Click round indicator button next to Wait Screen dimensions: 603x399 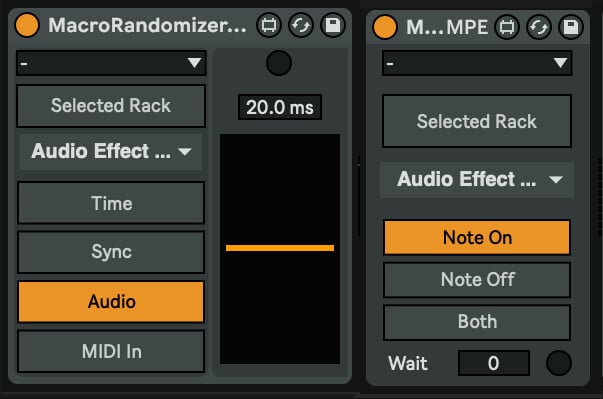559,363
